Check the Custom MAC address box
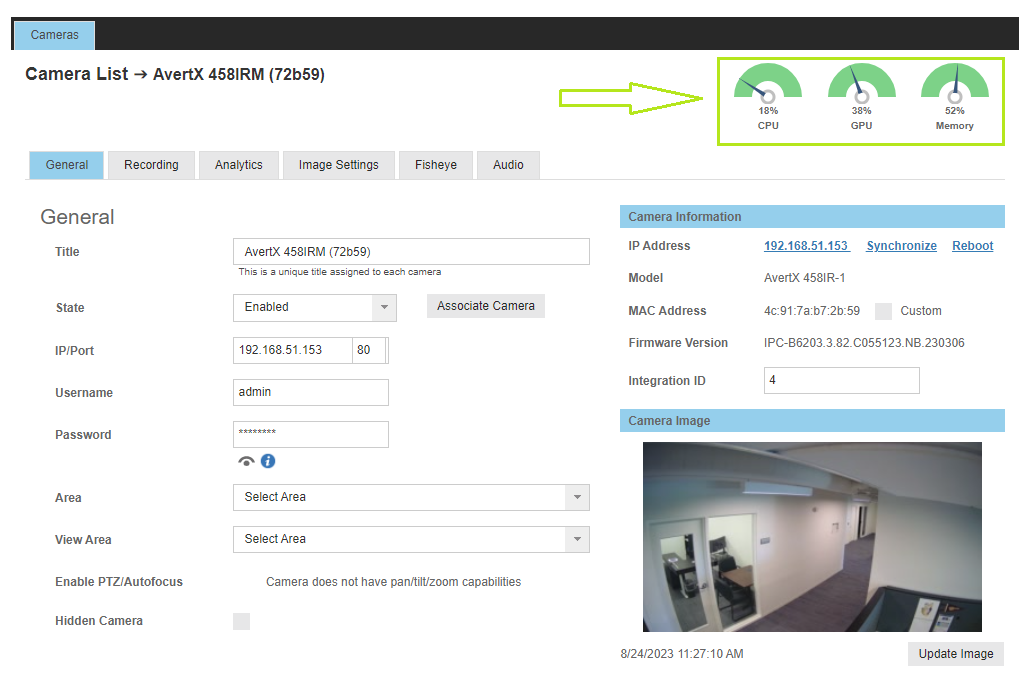The image size is (1027, 686). 883,311
